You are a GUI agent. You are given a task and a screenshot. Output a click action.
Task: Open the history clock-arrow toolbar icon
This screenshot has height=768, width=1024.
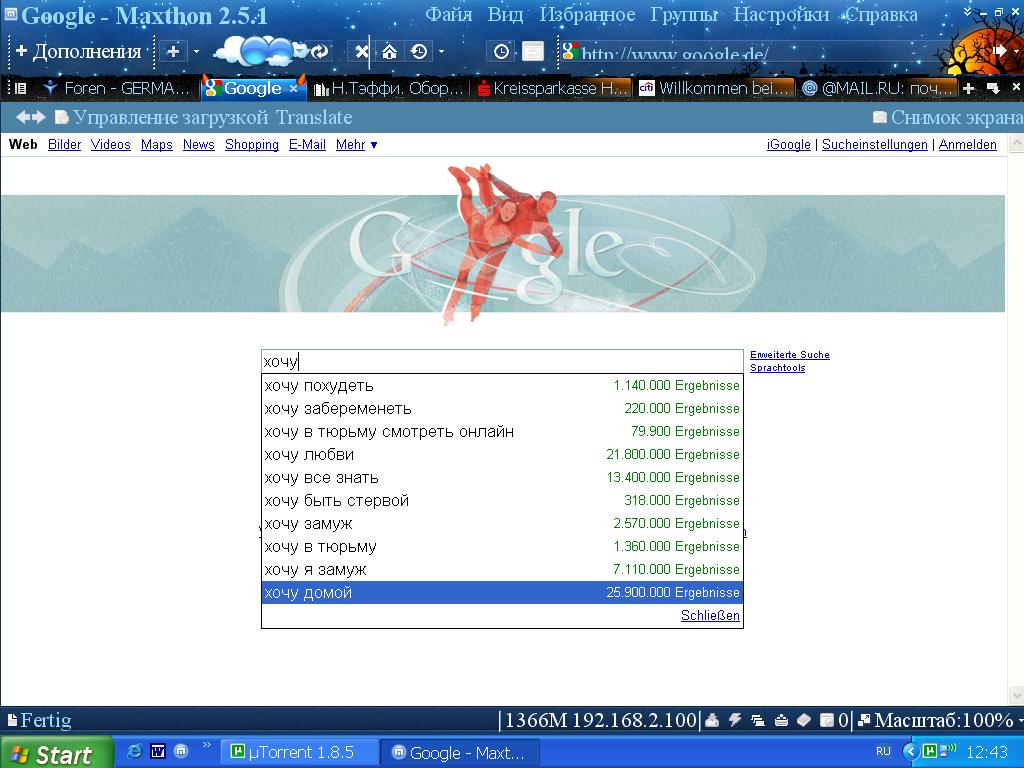(x=419, y=52)
